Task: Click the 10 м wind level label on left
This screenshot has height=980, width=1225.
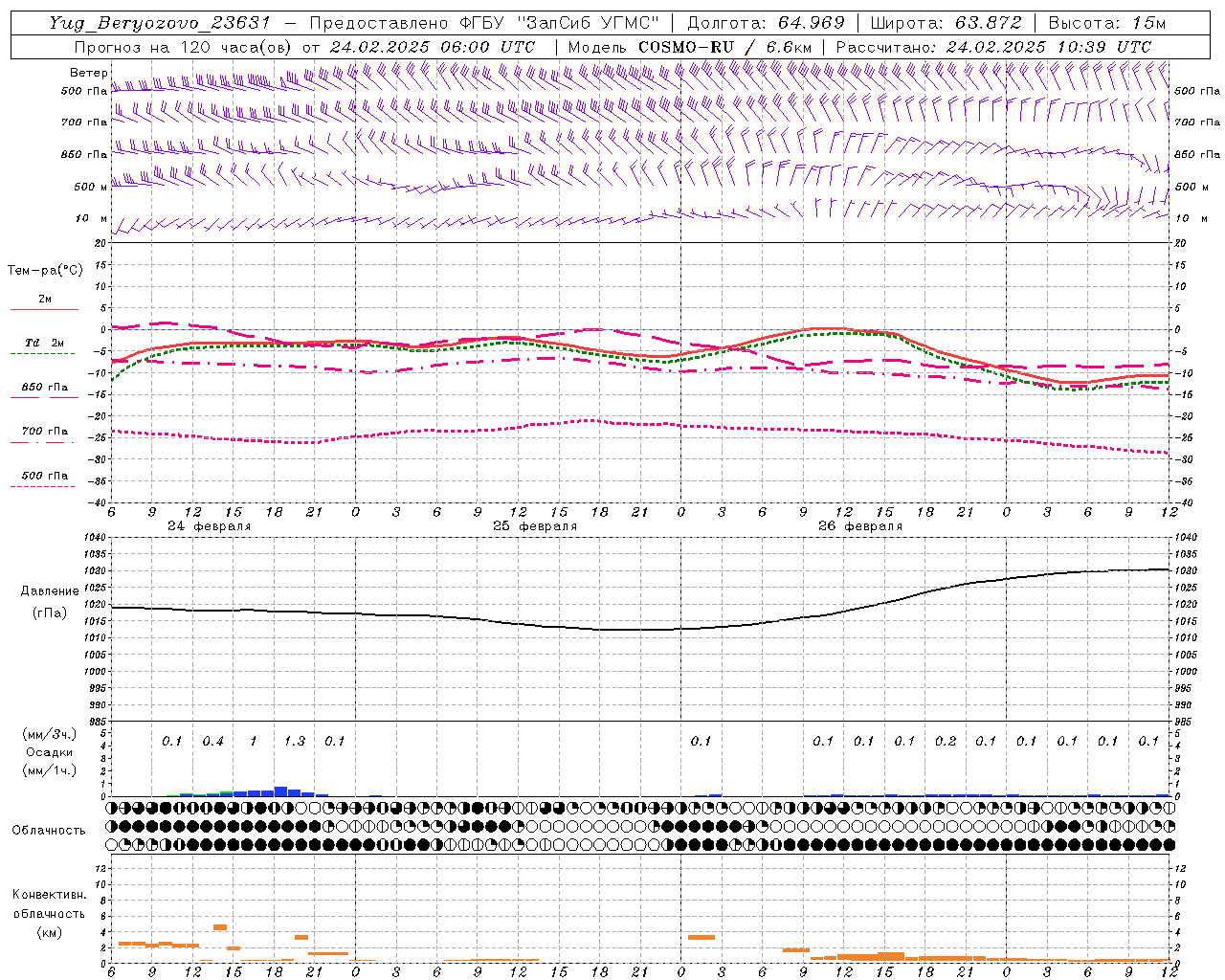Action: pyautogui.click(x=90, y=219)
